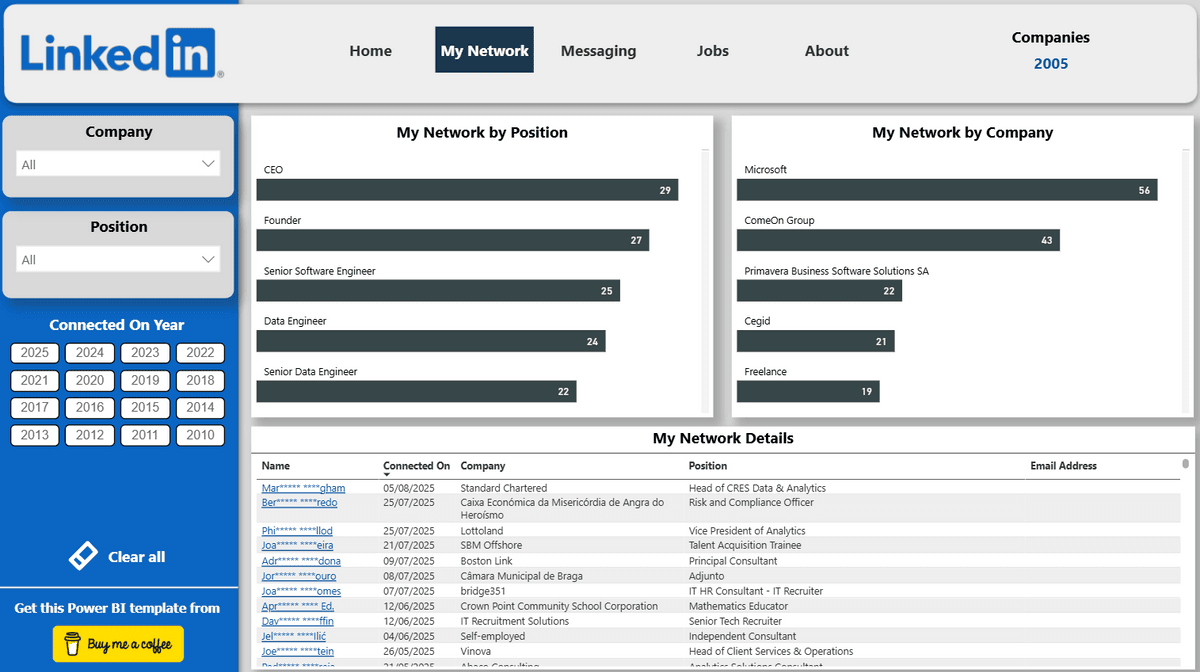Select the Primavera Business Software Solutions bar
Screen dimensions: 1200x672
click(x=819, y=291)
